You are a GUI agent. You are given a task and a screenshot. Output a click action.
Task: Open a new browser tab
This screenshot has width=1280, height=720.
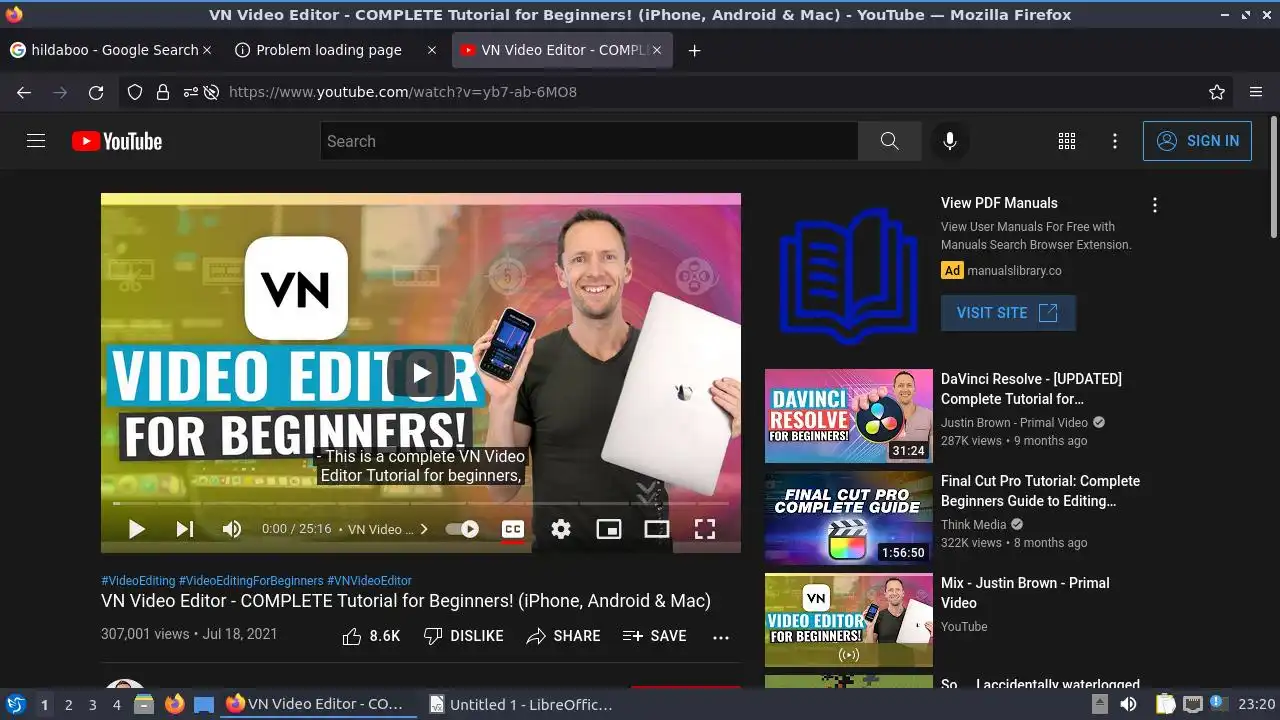[695, 50]
